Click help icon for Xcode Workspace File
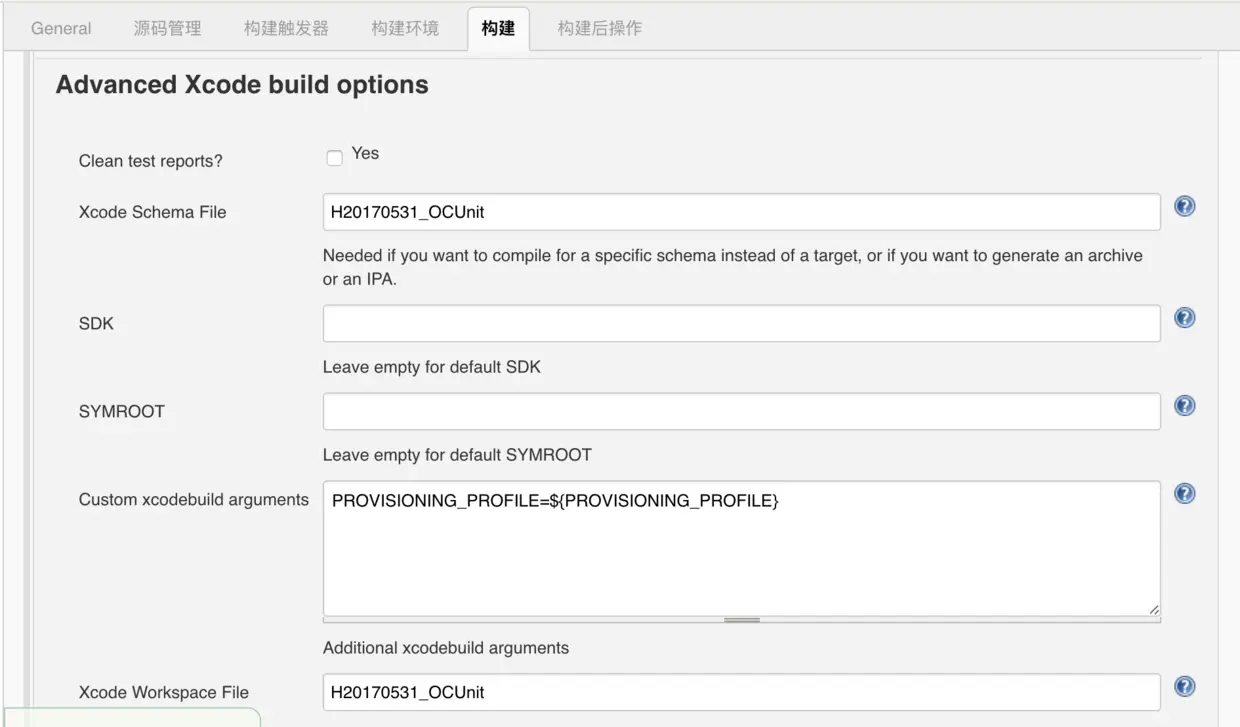This screenshot has width=1240, height=727. coord(1184,687)
